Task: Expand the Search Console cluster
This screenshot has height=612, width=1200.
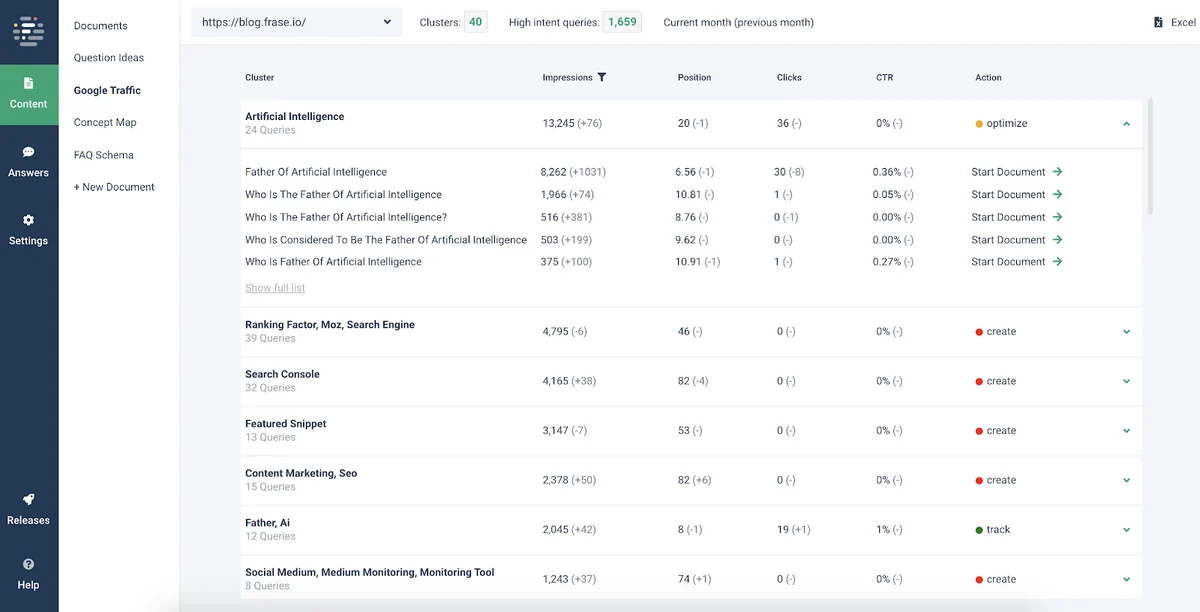Action: tap(1126, 381)
